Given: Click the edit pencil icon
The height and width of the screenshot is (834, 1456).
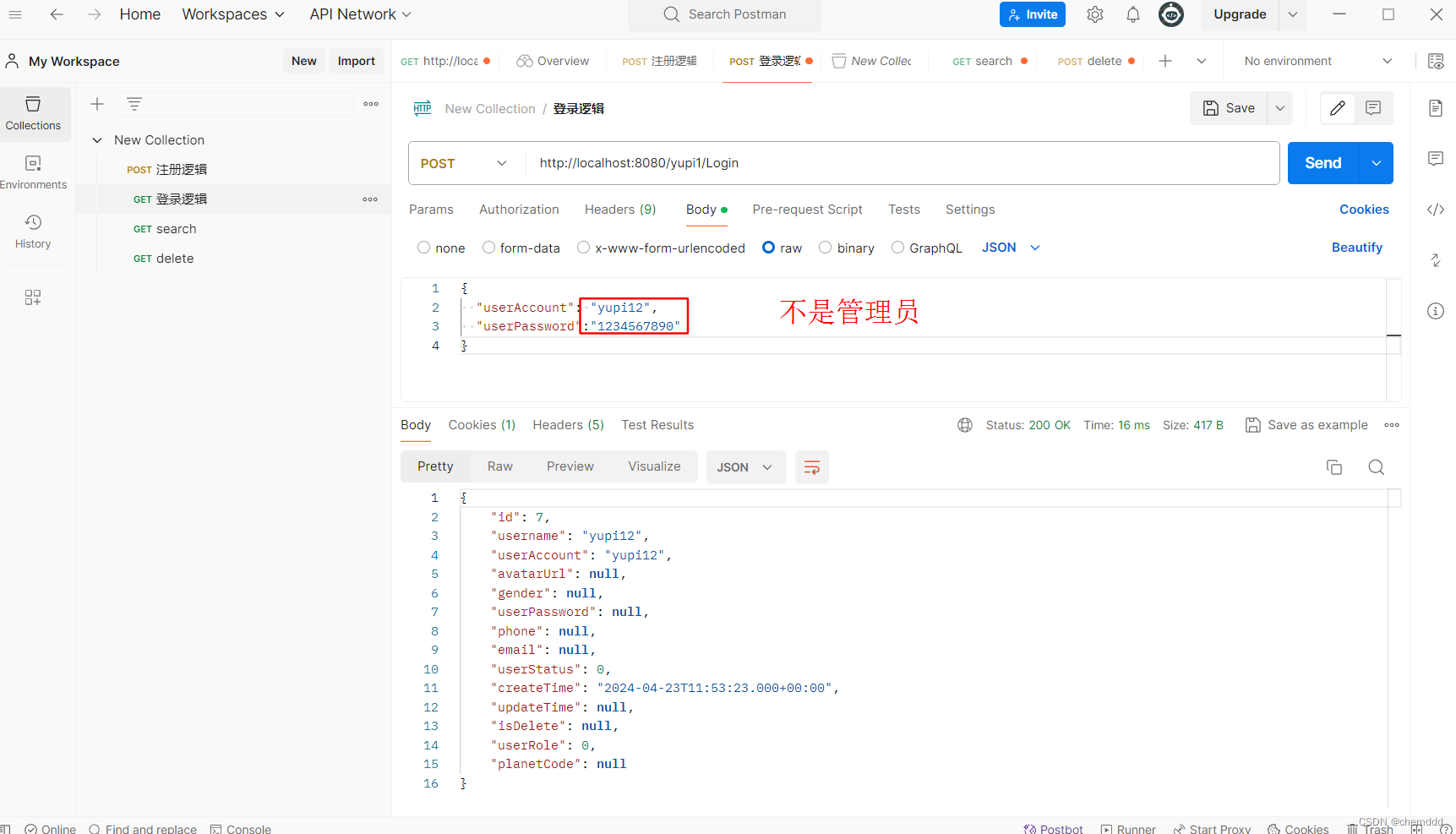Looking at the screenshot, I should click(1338, 108).
